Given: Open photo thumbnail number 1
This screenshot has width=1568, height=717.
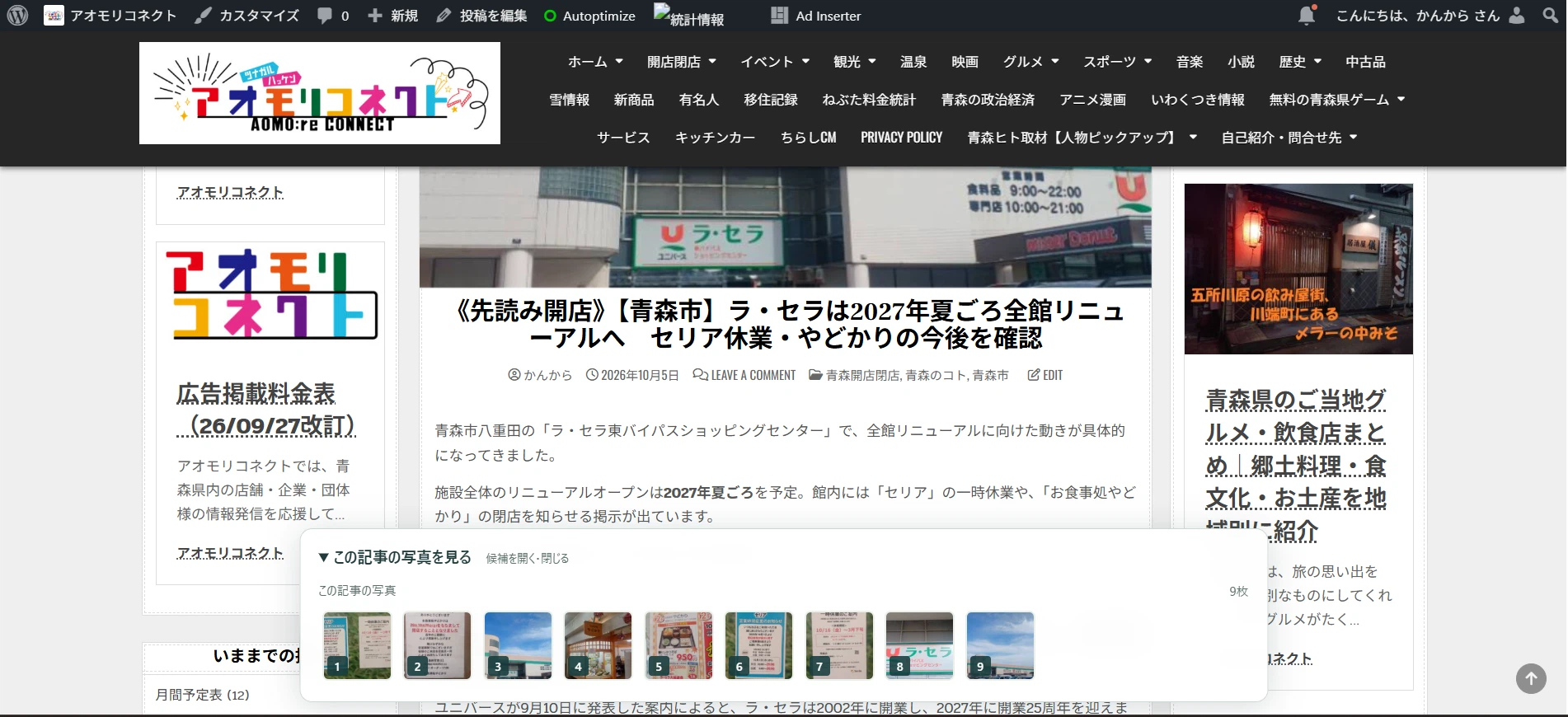Looking at the screenshot, I should tap(357, 645).
